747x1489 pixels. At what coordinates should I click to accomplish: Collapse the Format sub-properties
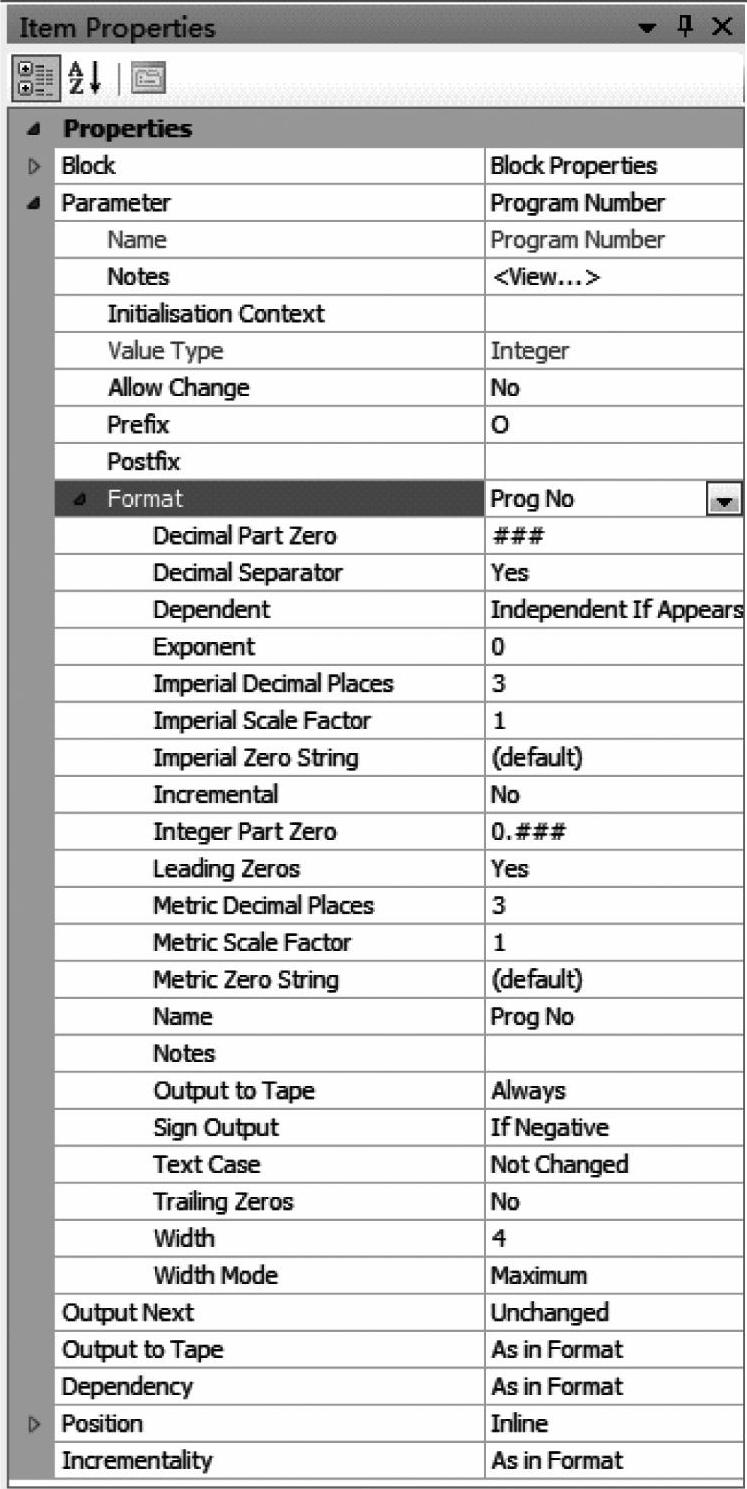[79, 499]
